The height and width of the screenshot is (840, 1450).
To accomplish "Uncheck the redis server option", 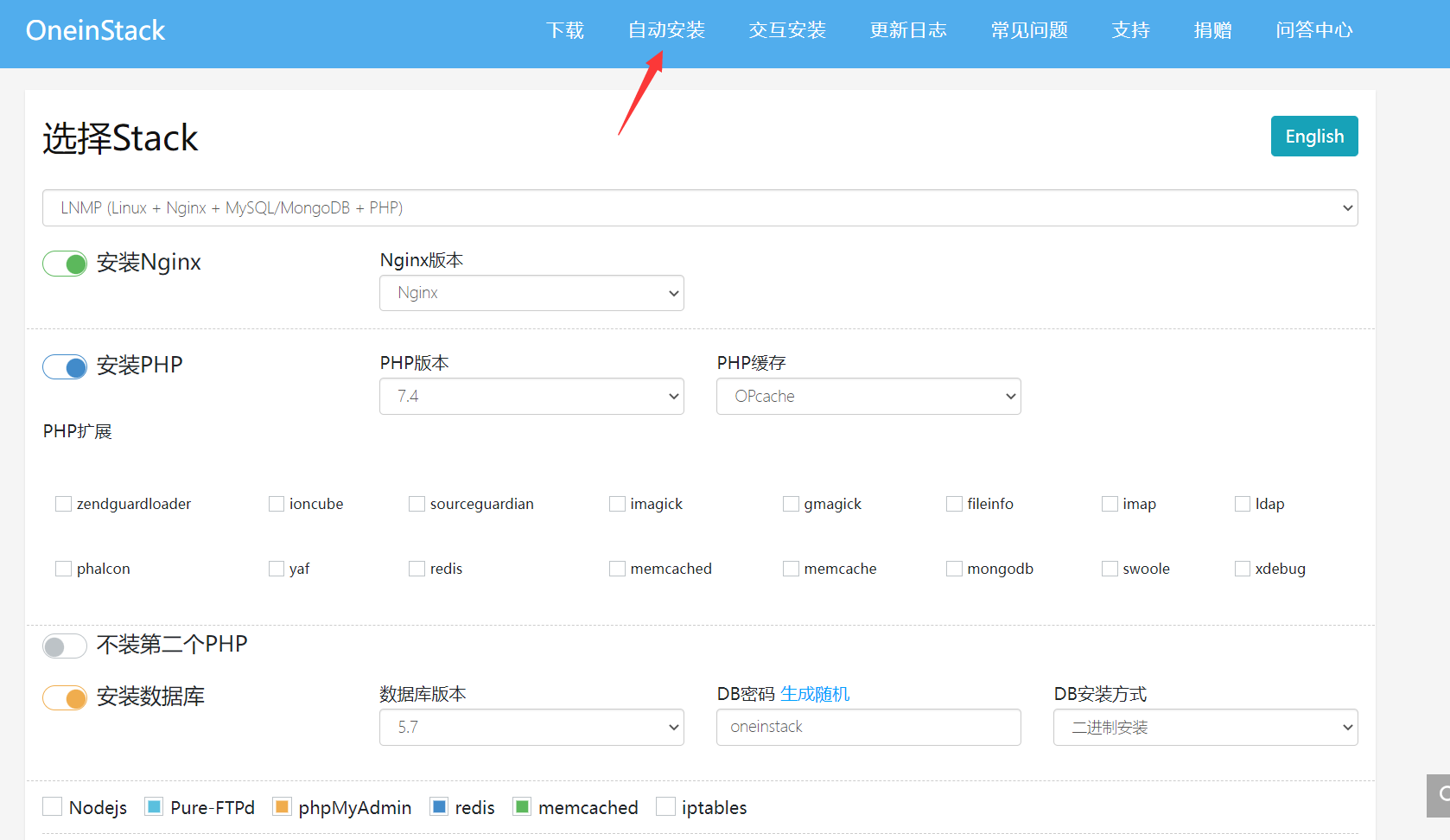I will [439, 806].
